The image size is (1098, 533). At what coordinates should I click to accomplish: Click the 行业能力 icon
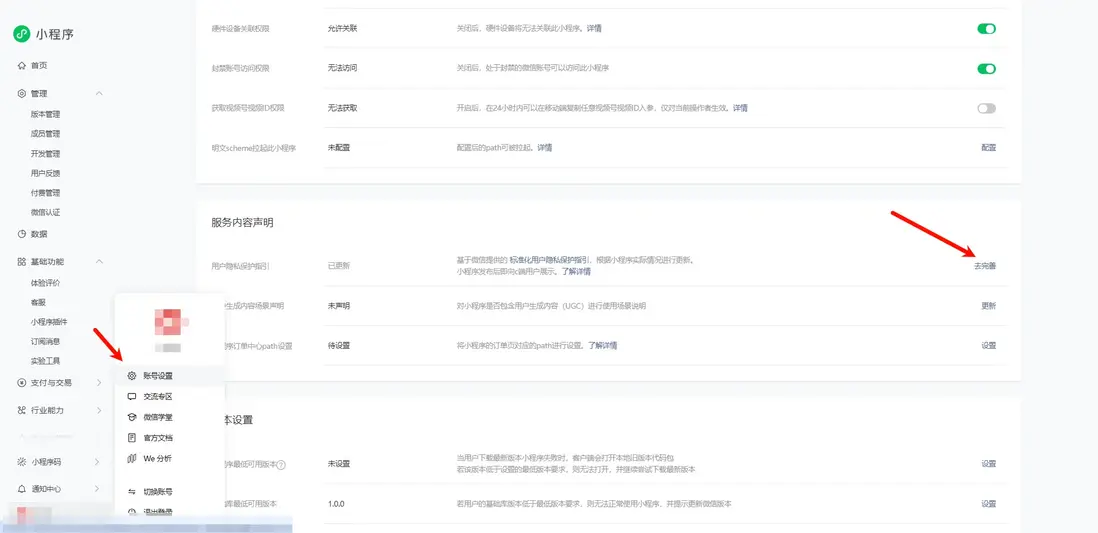click(x=22, y=410)
